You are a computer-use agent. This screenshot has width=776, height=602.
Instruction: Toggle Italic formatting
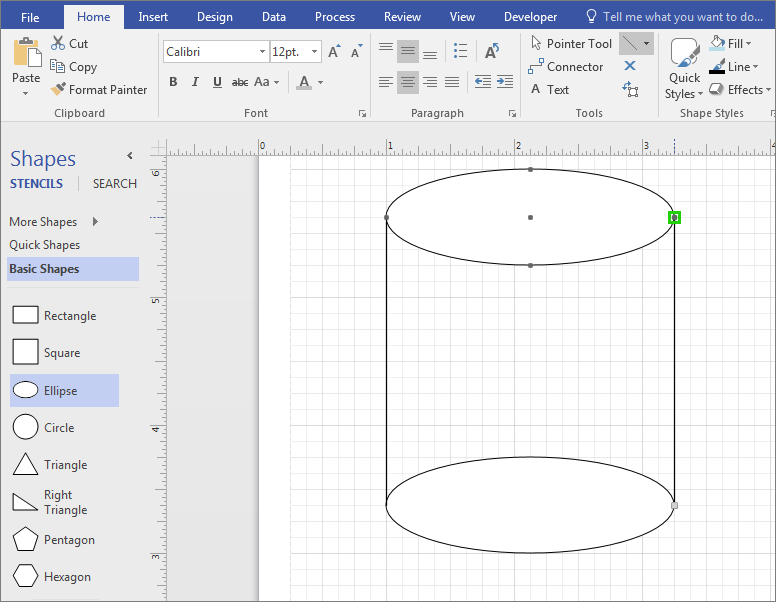(x=195, y=82)
